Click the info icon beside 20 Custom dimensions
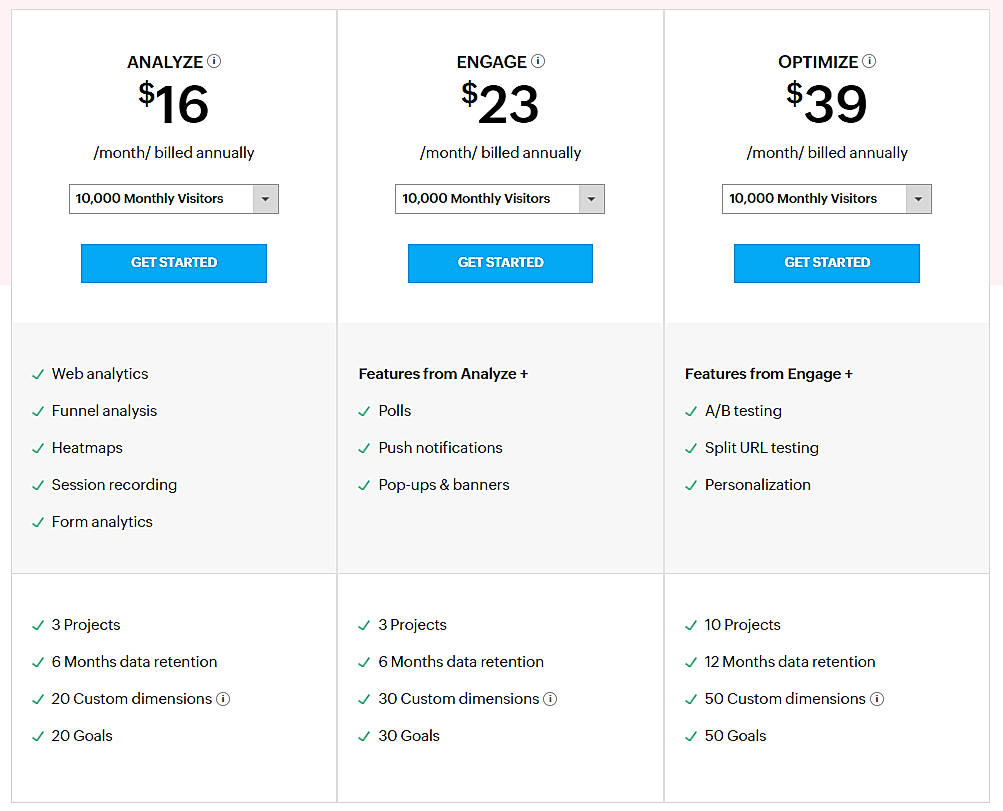The height and width of the screenshot is (811, 1003). pyautogui.click(x=221, y=699)
